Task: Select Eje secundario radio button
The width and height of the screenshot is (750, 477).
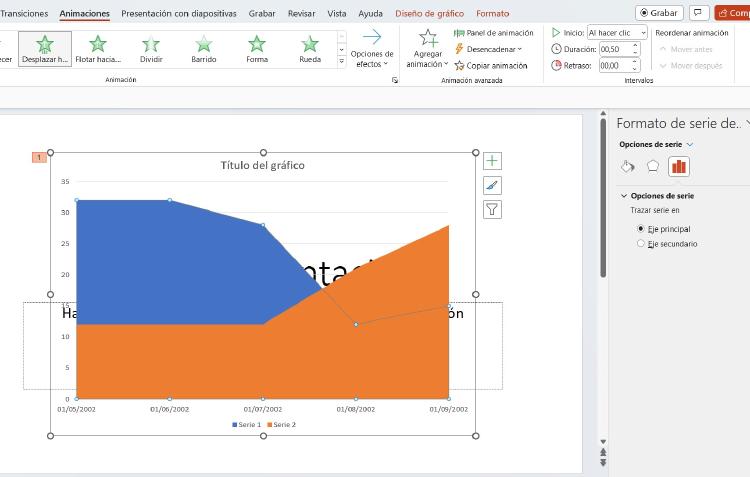Action: pos(641,244)
